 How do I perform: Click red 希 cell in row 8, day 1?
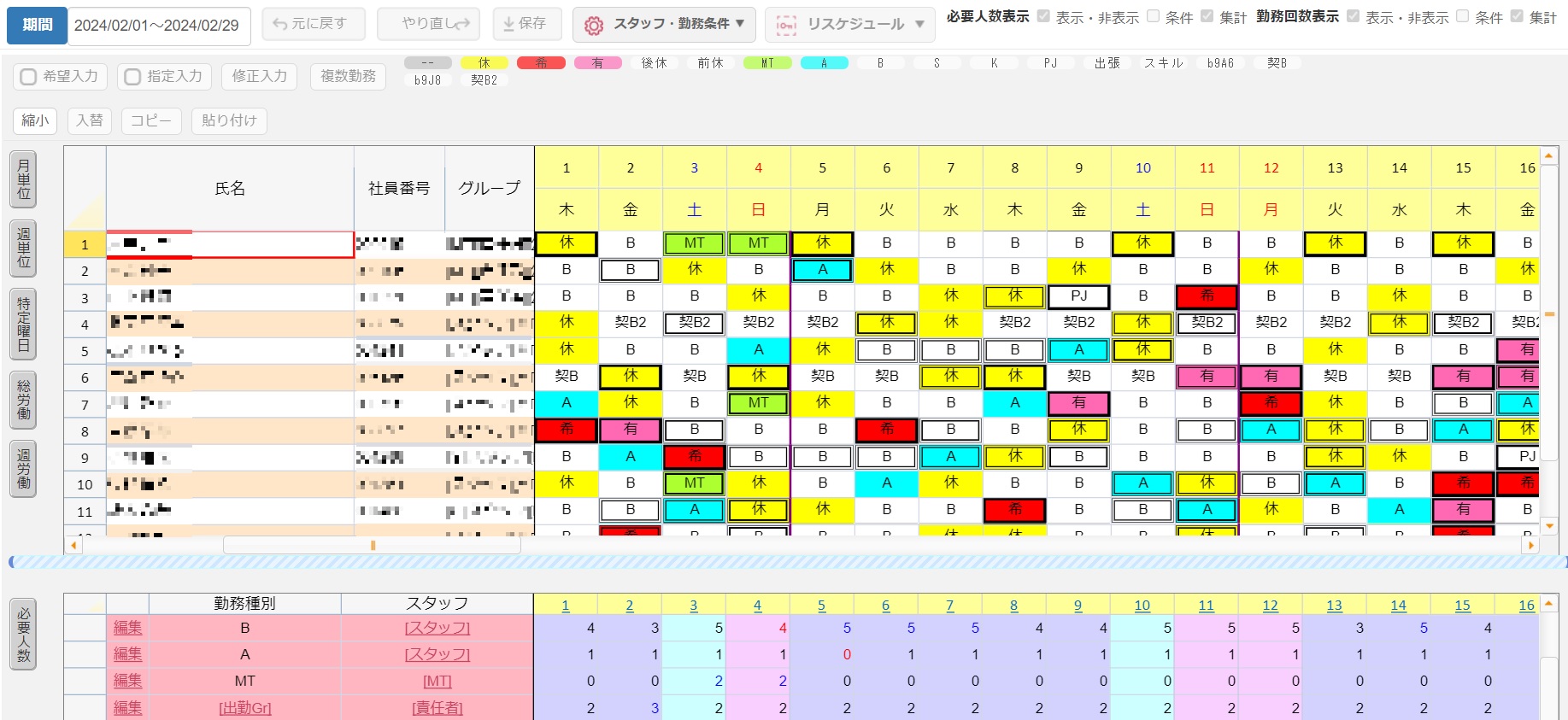point(567,430)
